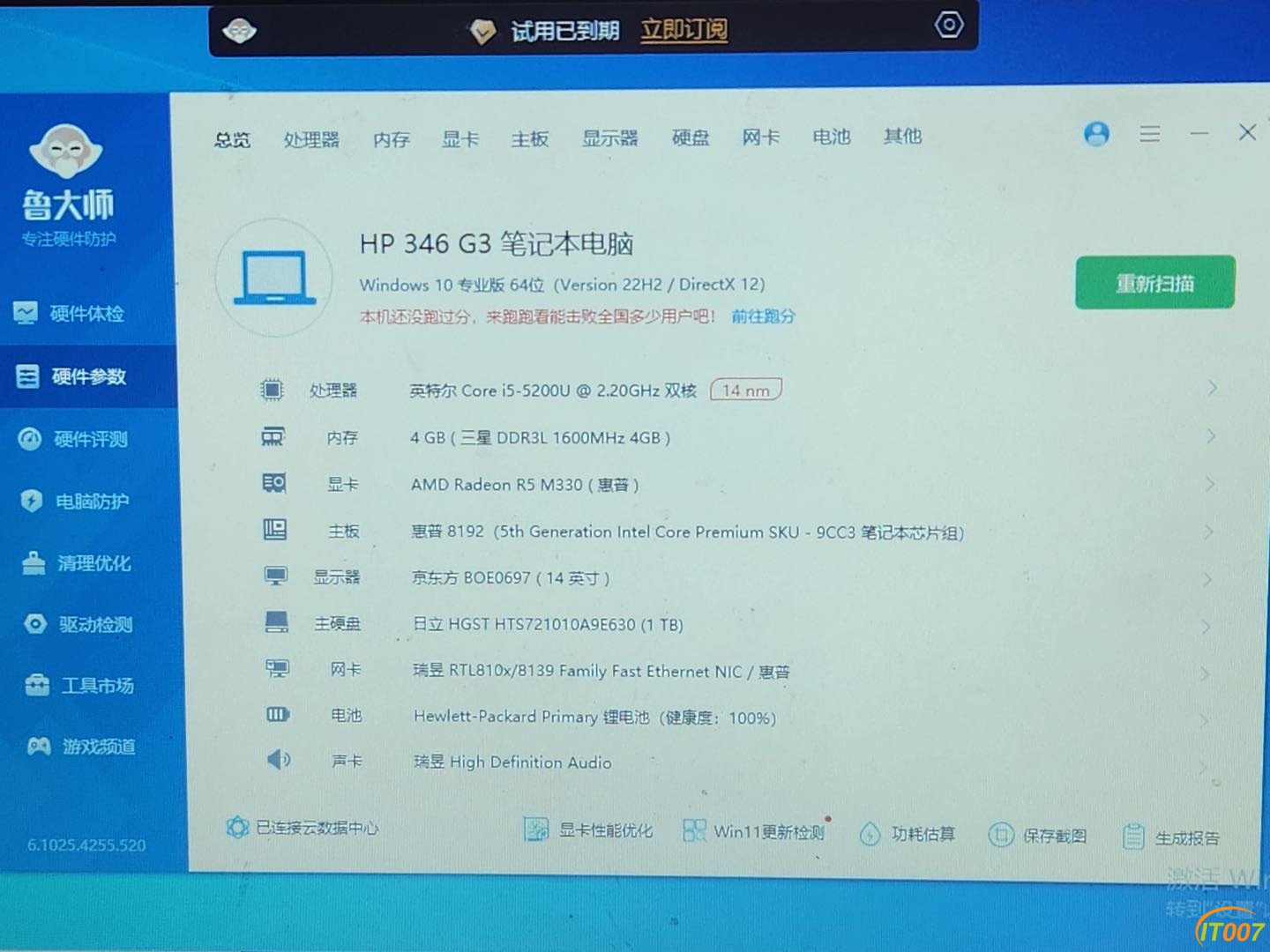Screen dimensions: 1270x952
Task: Click the 主硬盘 disk row icon
Action: click(x=277, y=622)
